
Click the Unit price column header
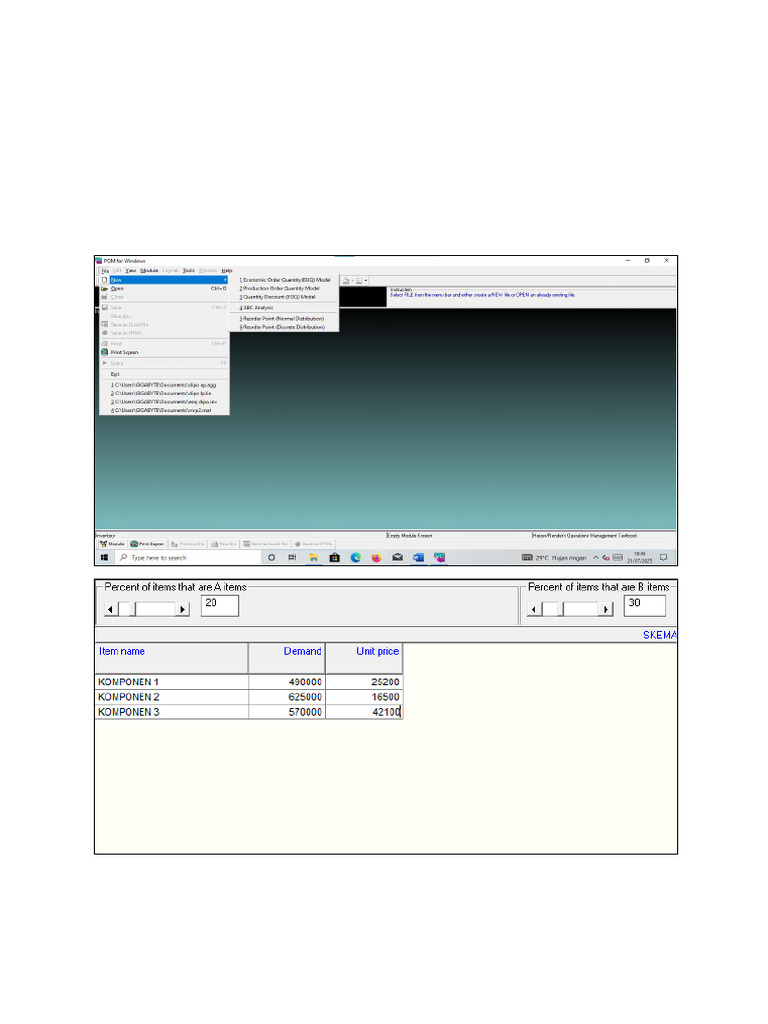(364, 658)
